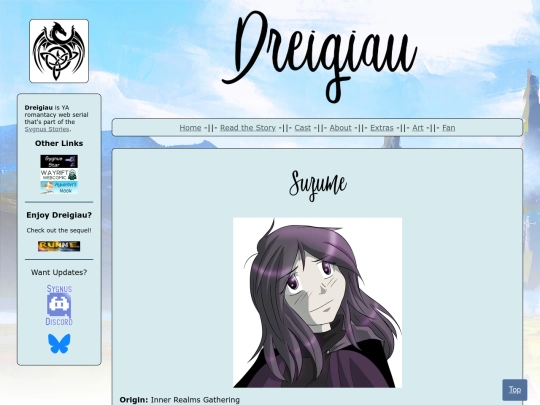
Task: Click the Suzume character portrait
Action: point(318,303)
